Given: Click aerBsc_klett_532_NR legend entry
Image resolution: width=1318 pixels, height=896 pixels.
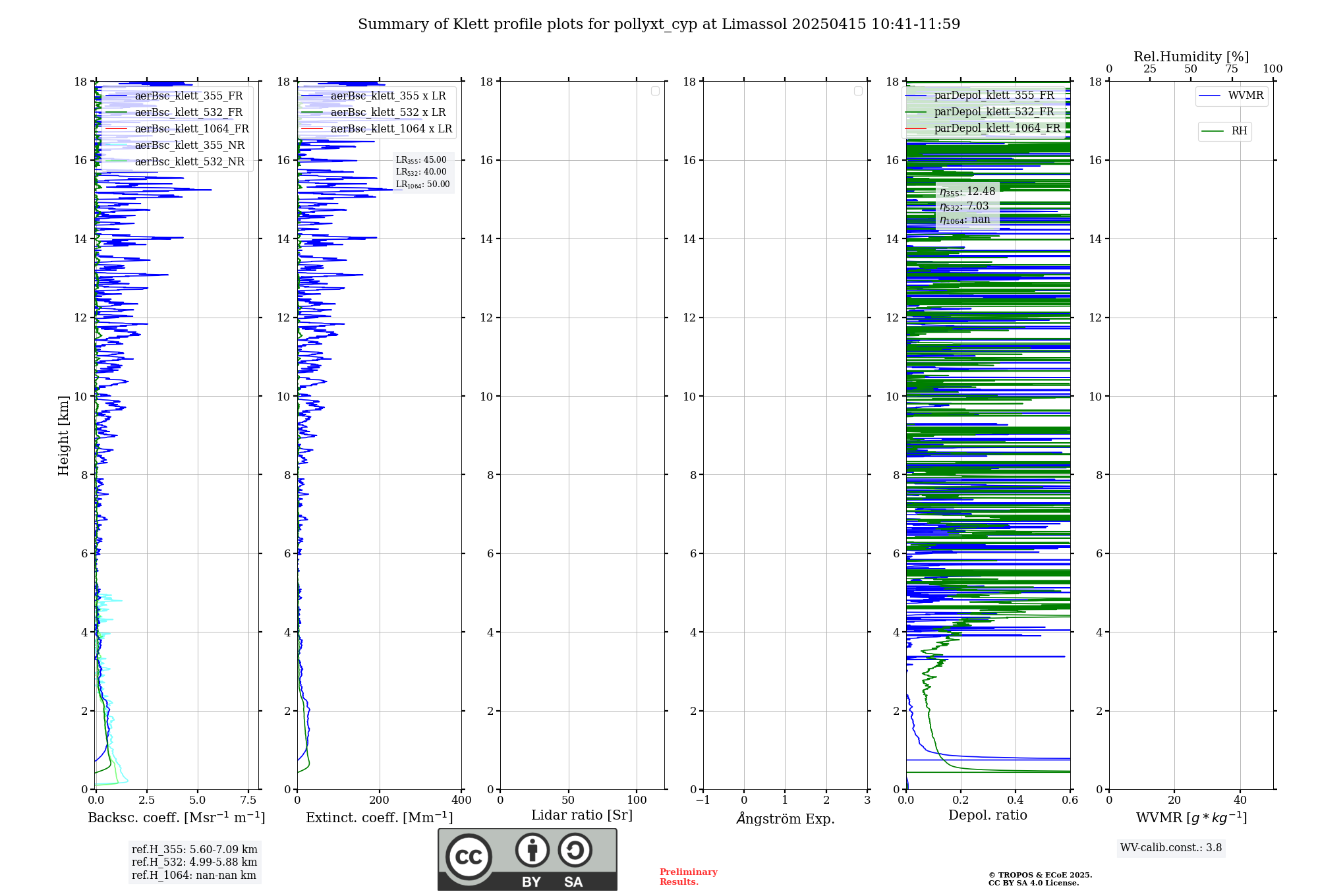Looking at the screenshot, I should pos(189,162).
